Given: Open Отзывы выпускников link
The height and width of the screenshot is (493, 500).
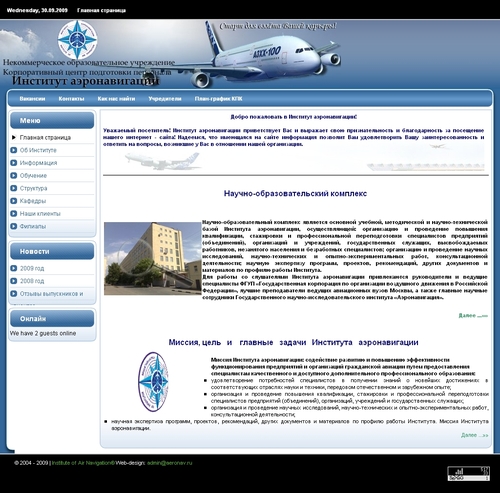Looking at the screenshot, I should pyautogui.click(x=51, y=294).
